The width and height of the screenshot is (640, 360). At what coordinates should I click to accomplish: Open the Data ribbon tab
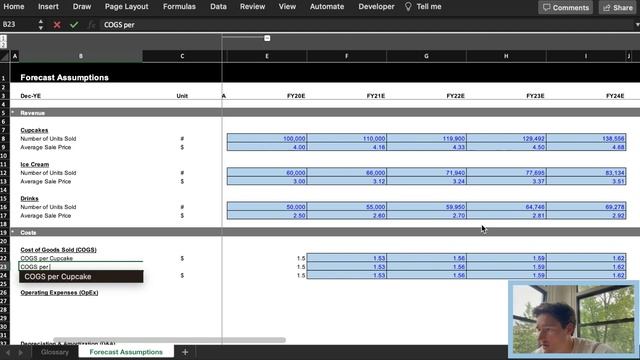(x=218, y=7)
